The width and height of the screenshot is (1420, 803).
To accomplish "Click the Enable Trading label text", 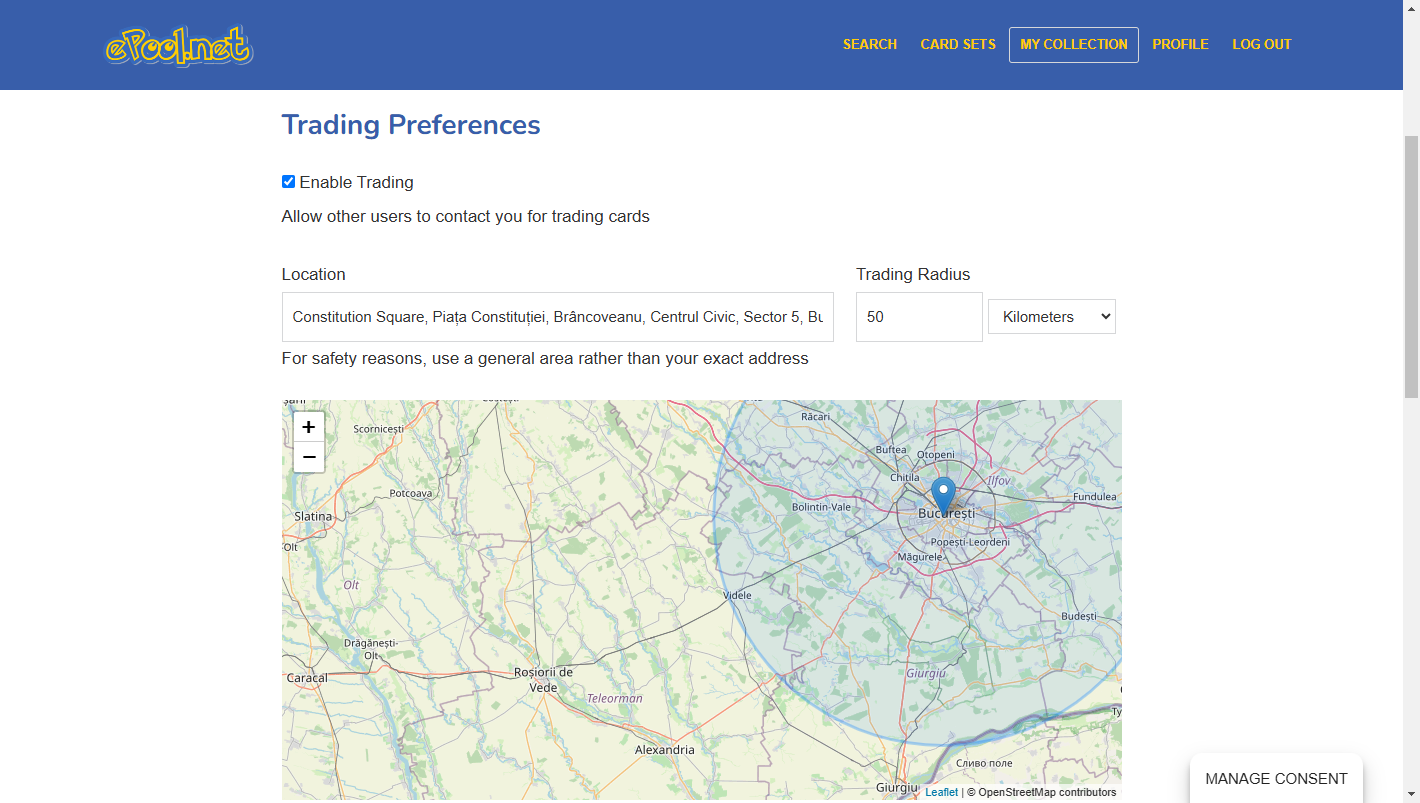I will 356,182.
